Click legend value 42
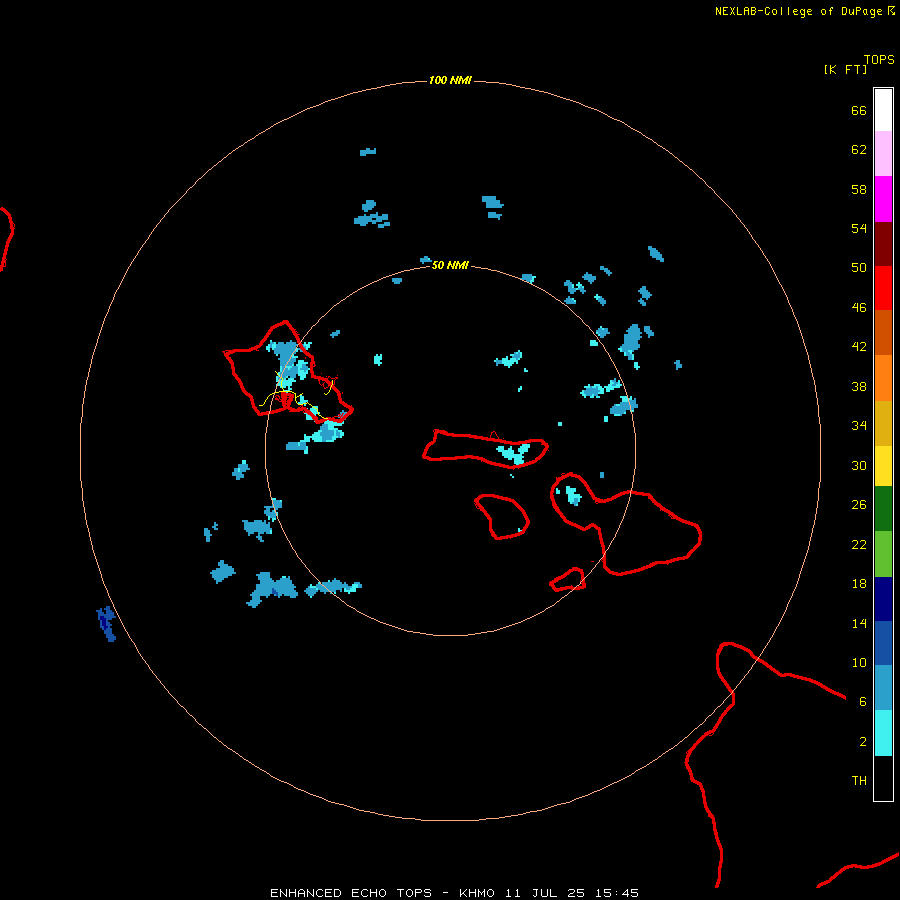Viewport: 900px width, 900px height. pos(859,347)
